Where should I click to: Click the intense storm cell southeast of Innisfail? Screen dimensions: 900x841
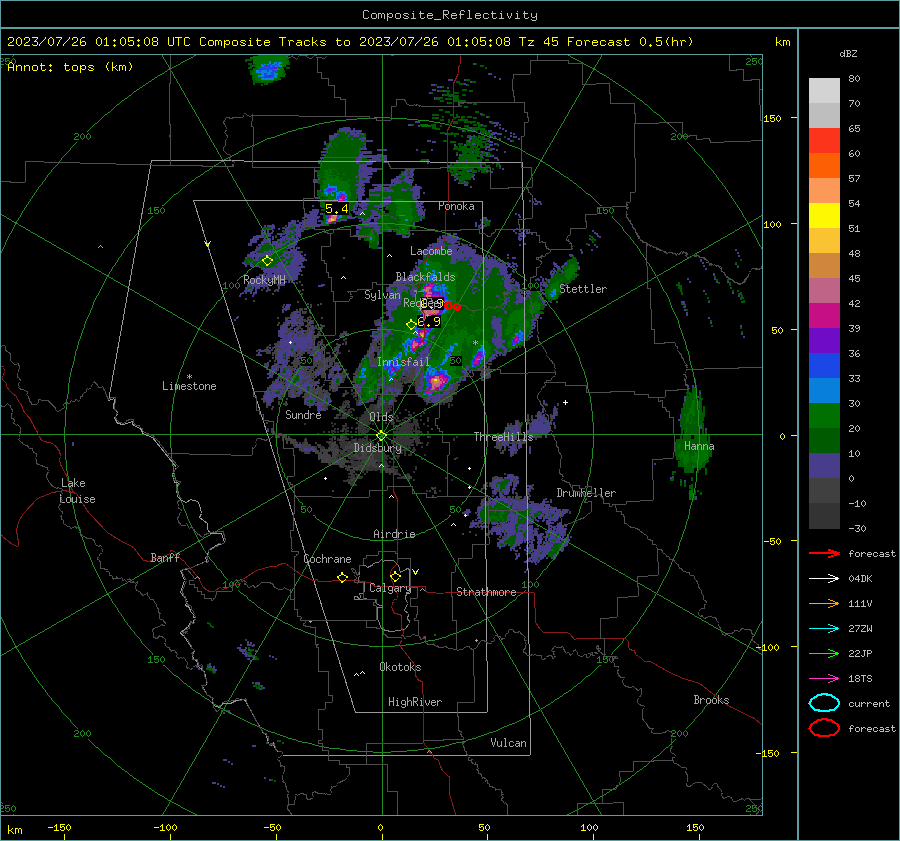[437, 381]
